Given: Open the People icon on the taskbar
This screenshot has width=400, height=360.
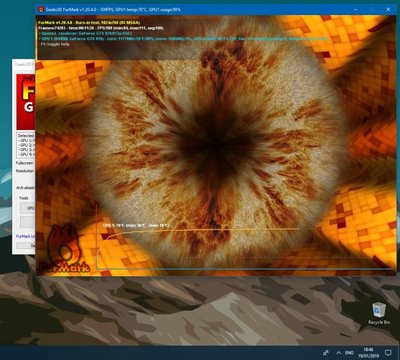Looking at the screenshot, I should click(326, 353).
